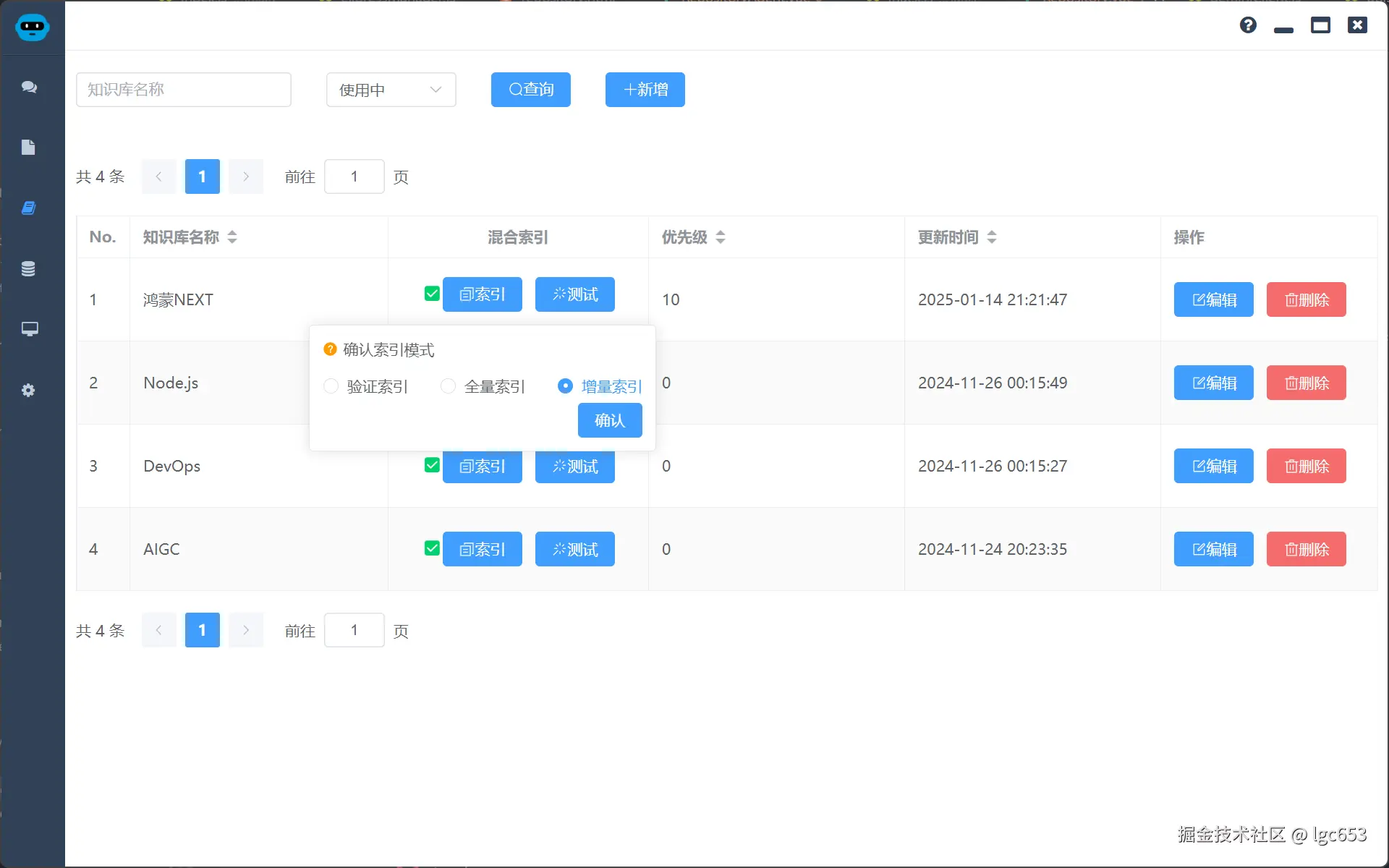Image resolution: width=1389 pixels, height=868 pixels.
Task: Uncheck hybrid index checkbox for 鸿蒙NEXT
Action: point(432,294)
